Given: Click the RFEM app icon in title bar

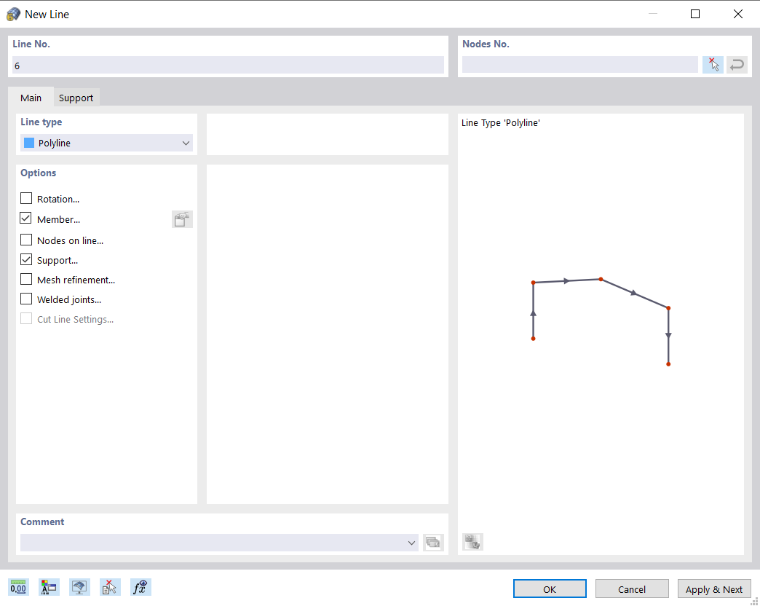Looking at the screenshot, I should (13, 14).
